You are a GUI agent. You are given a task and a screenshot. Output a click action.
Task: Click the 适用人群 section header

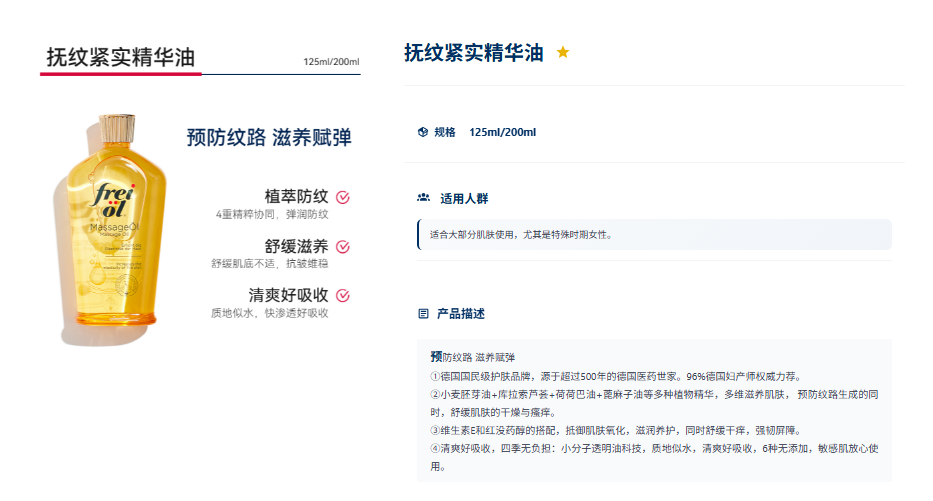tap(464, 199)
